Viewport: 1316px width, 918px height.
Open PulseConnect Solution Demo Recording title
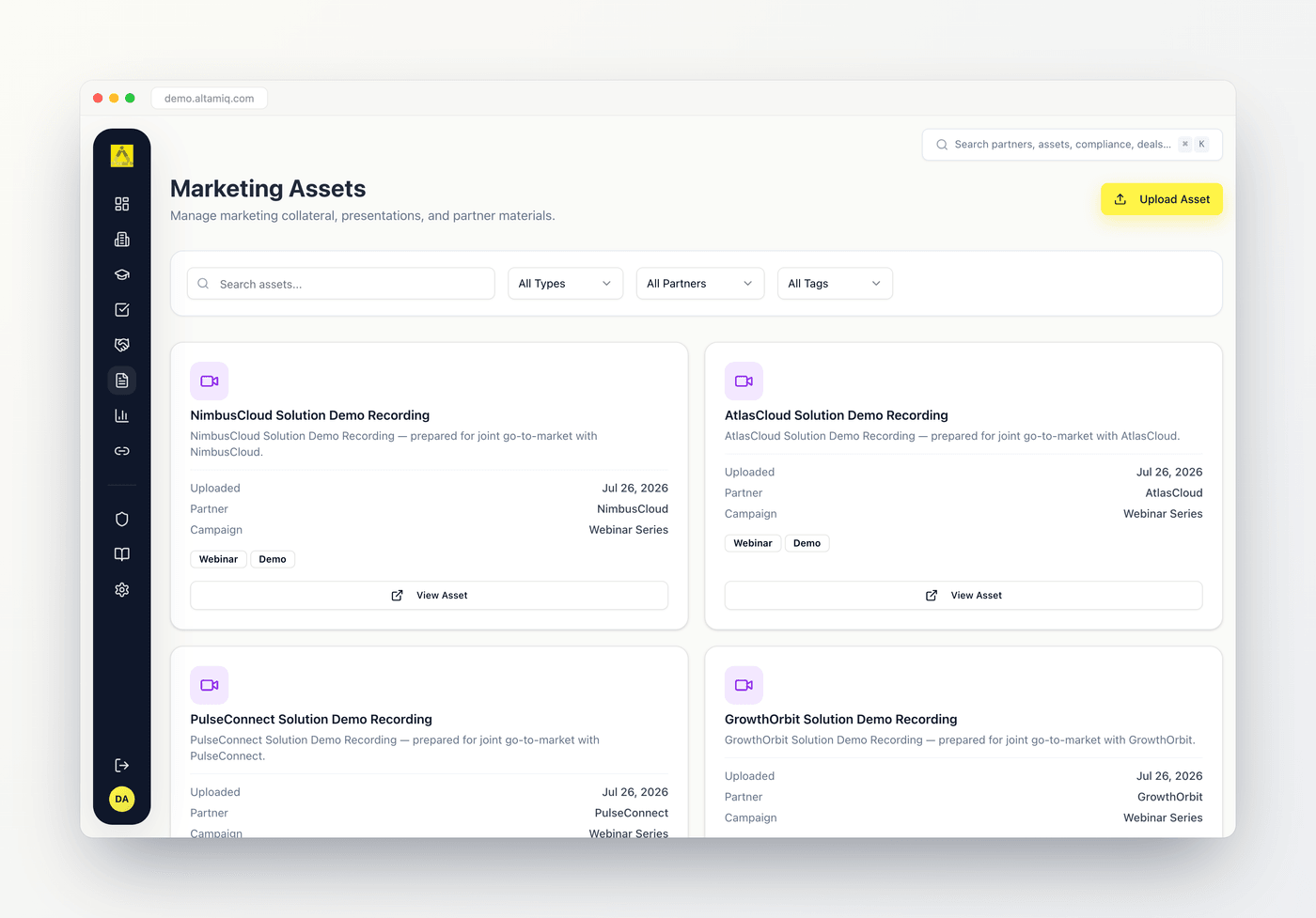pyautogui.click(x=311, y=720)
